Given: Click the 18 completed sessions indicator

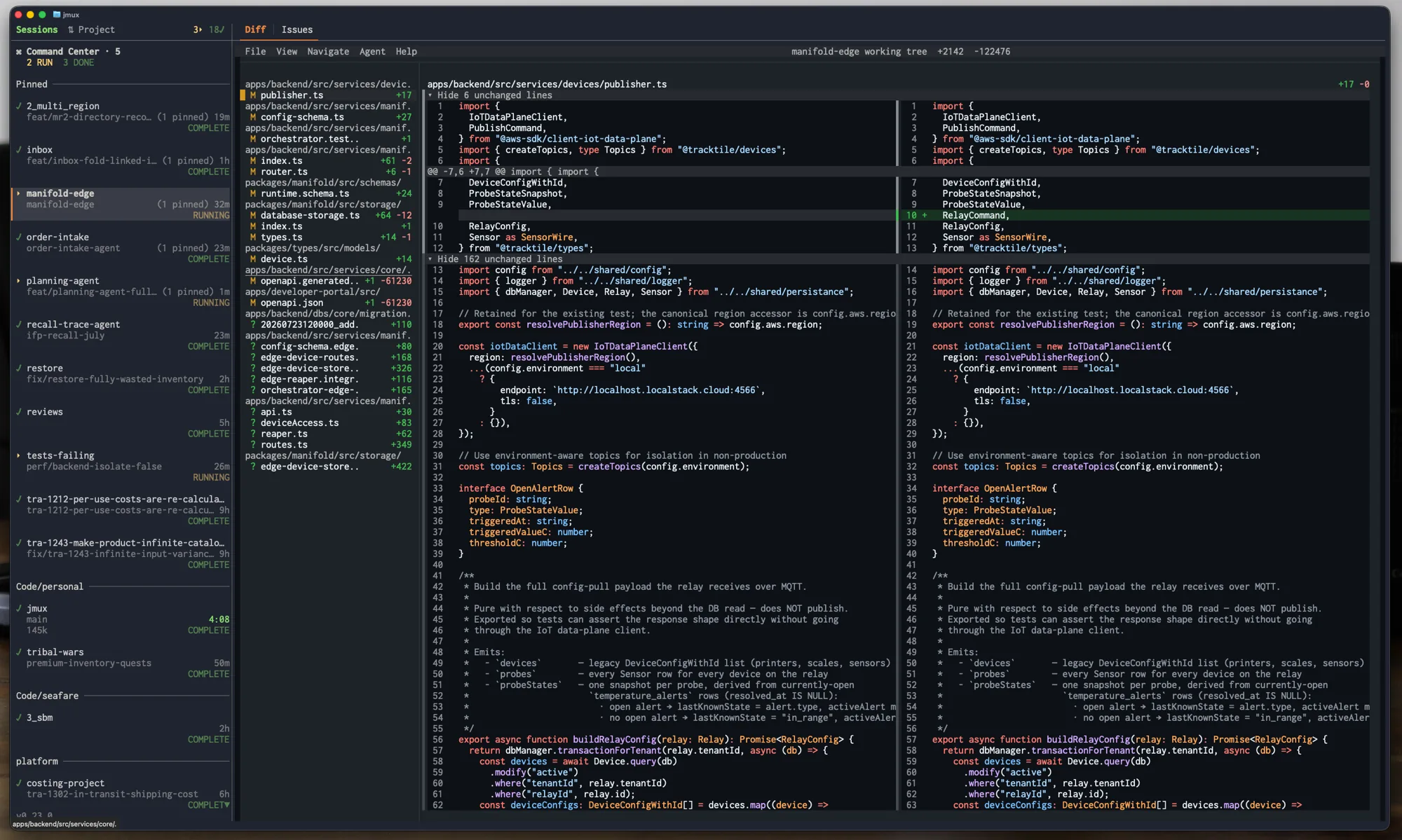Looking at the screenshot, I should tap(217, 29).
